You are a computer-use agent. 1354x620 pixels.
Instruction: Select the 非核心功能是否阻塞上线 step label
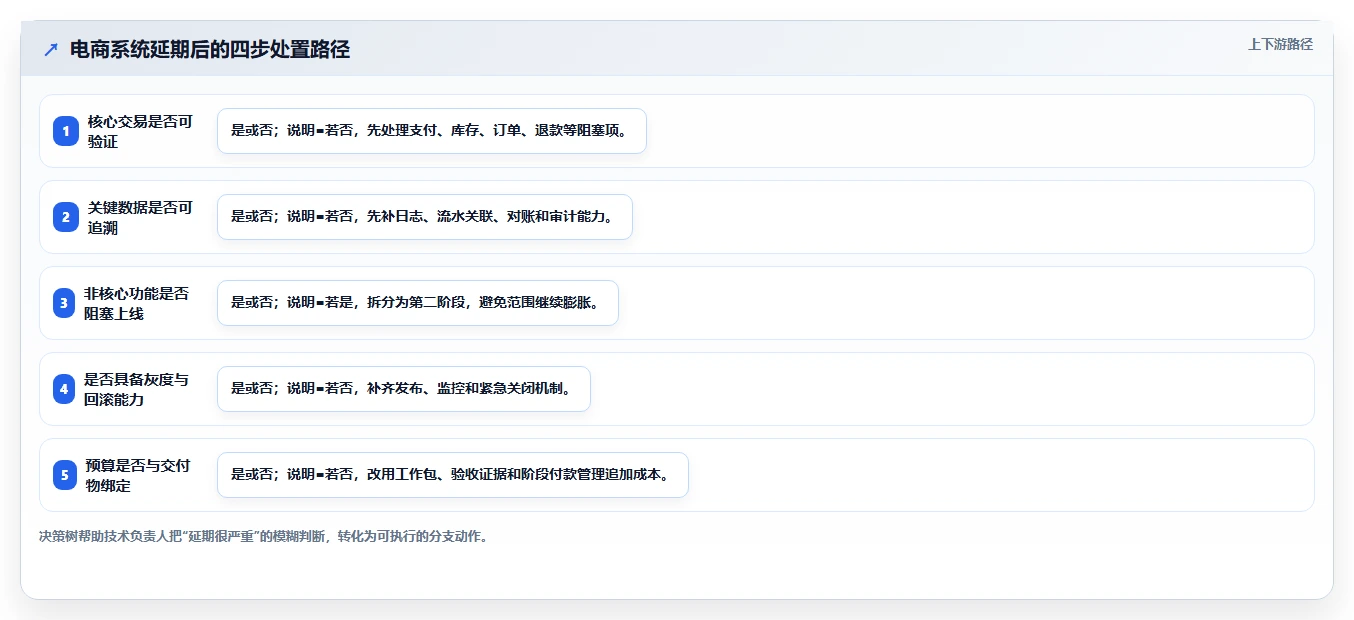pyautogui.click(x=136, y=303)
